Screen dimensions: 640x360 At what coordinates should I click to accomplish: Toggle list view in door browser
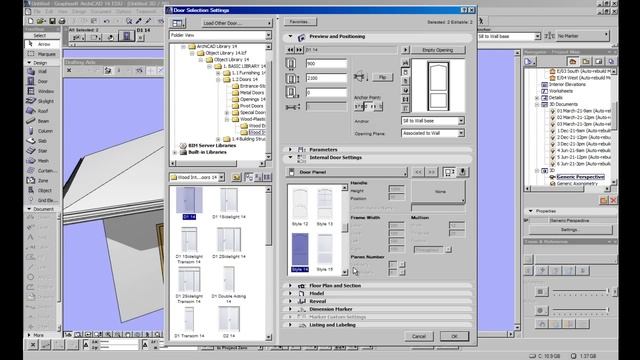click(267, 177)
